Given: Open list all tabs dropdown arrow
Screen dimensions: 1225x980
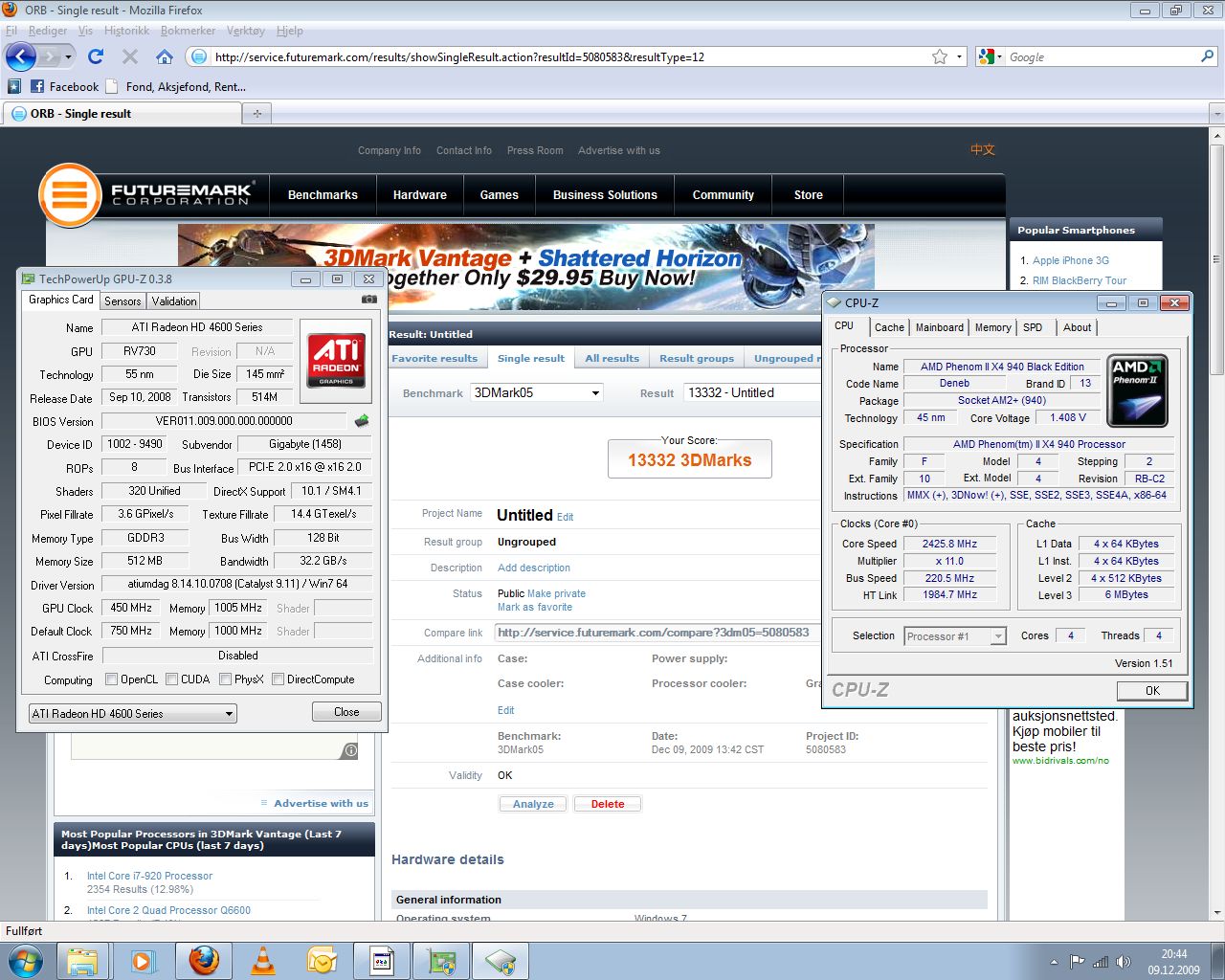Looking at the screenshot, I should click(1217, 113).
